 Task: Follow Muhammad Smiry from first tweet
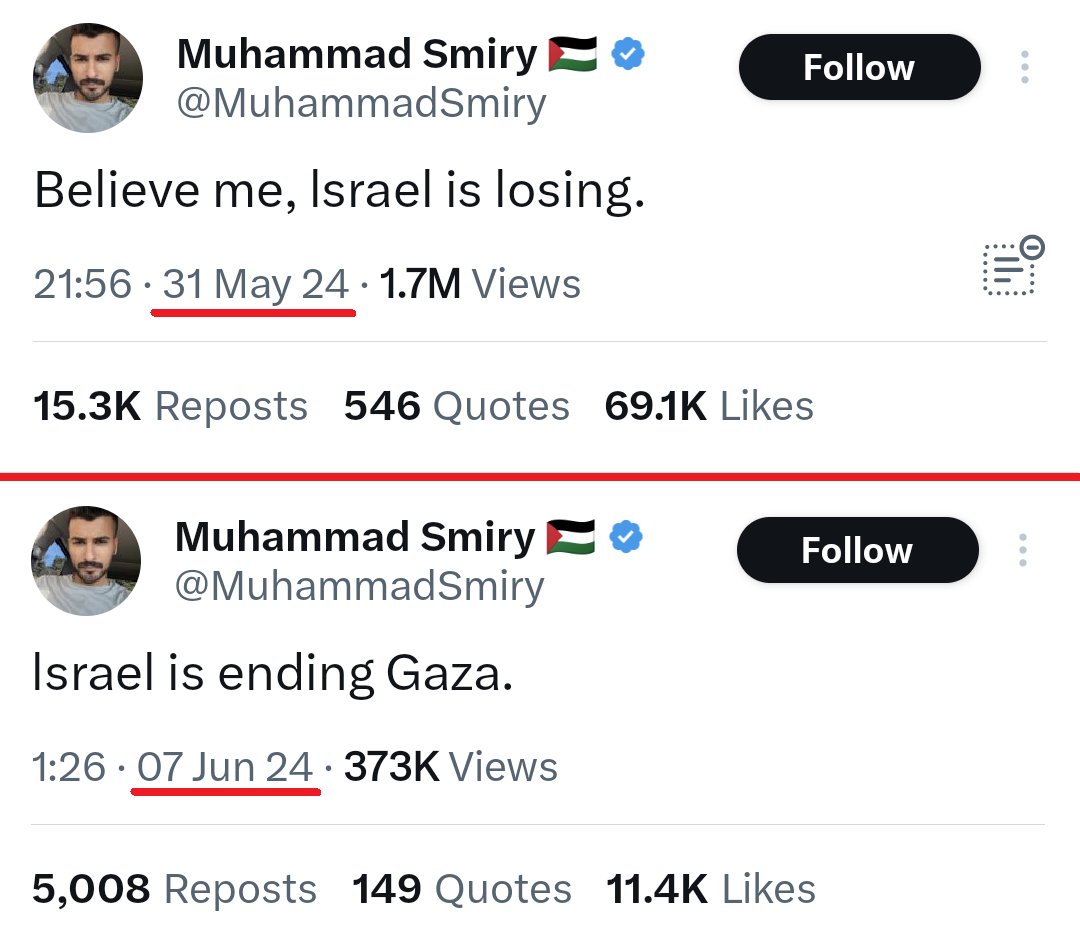pyautogui.click(x=860, y=68)
